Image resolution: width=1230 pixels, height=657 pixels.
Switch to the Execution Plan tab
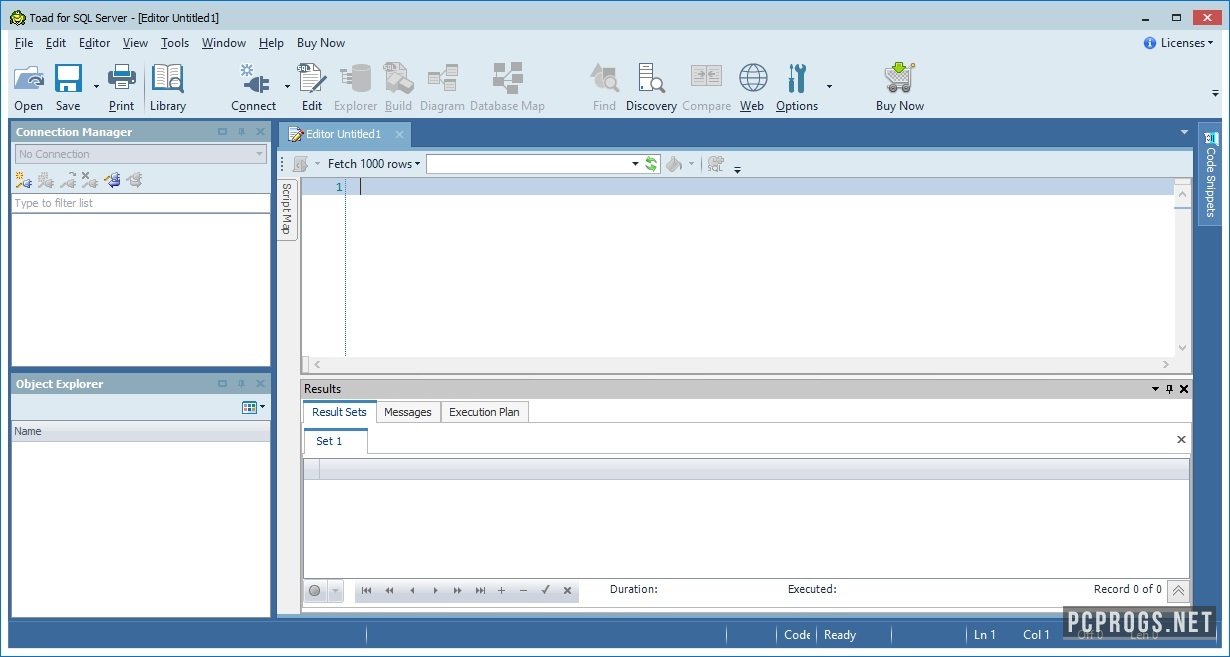(484, 412)
